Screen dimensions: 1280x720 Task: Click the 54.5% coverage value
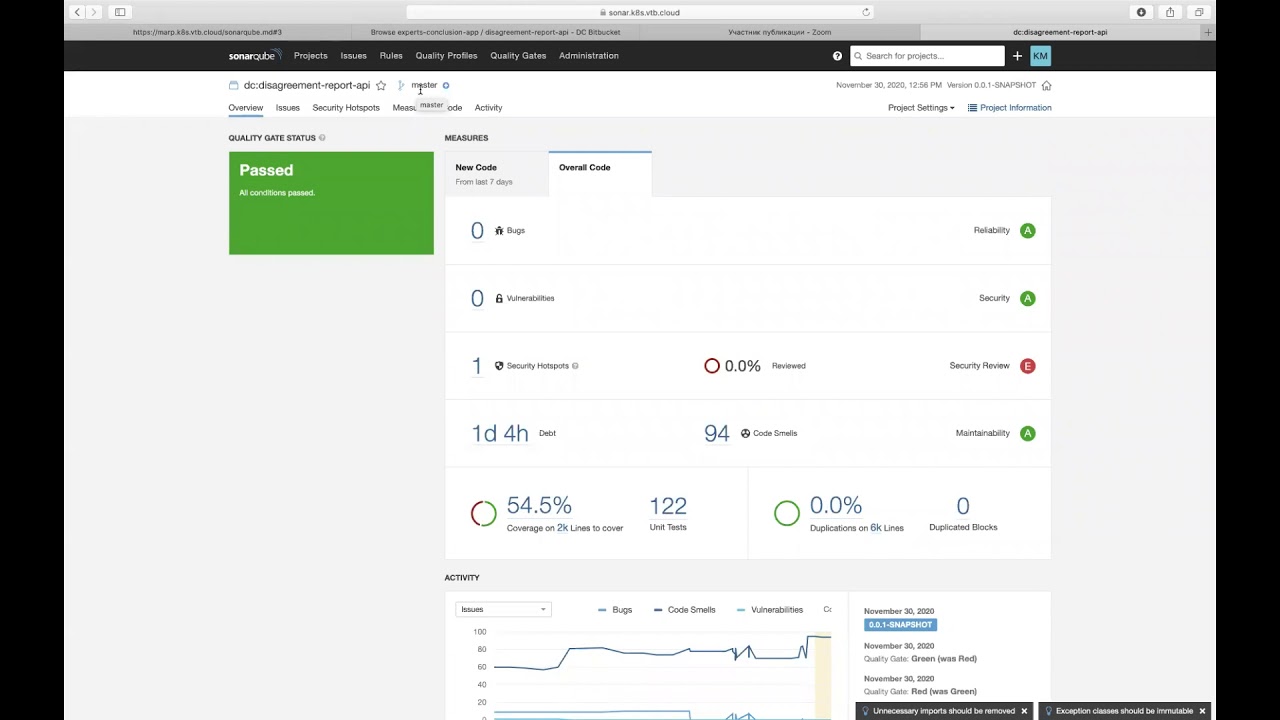pos(539,506)
